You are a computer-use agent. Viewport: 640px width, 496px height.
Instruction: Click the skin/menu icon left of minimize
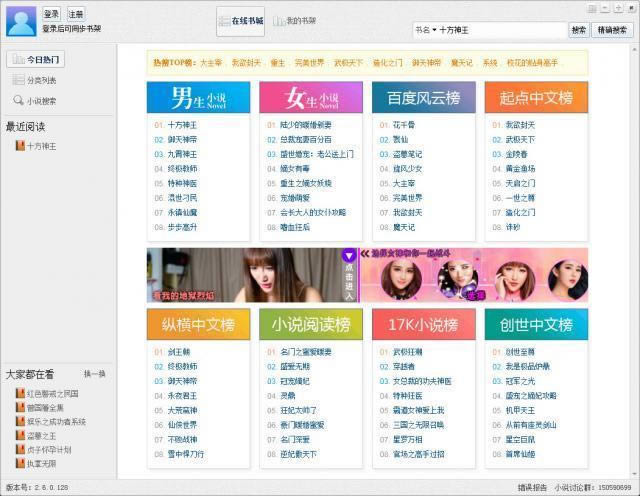pyautogui.click(x=592, y=8)
